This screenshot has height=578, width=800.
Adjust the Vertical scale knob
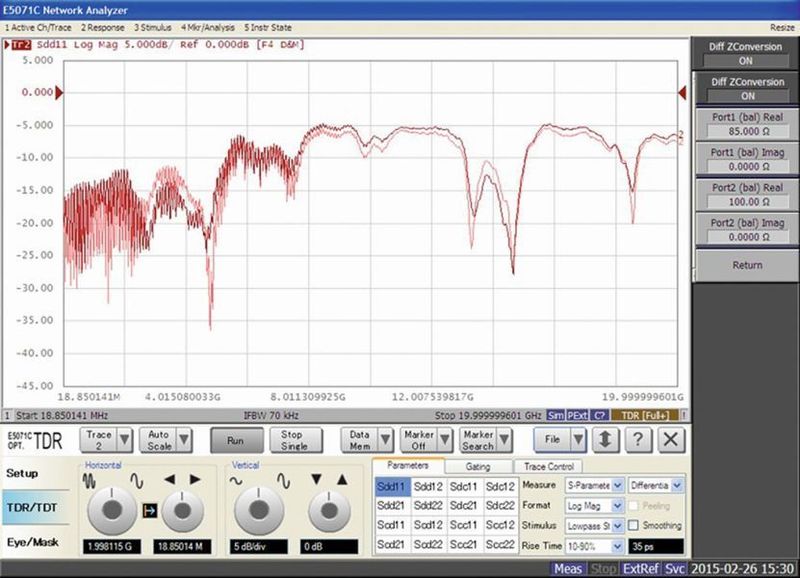pos(258,510)
